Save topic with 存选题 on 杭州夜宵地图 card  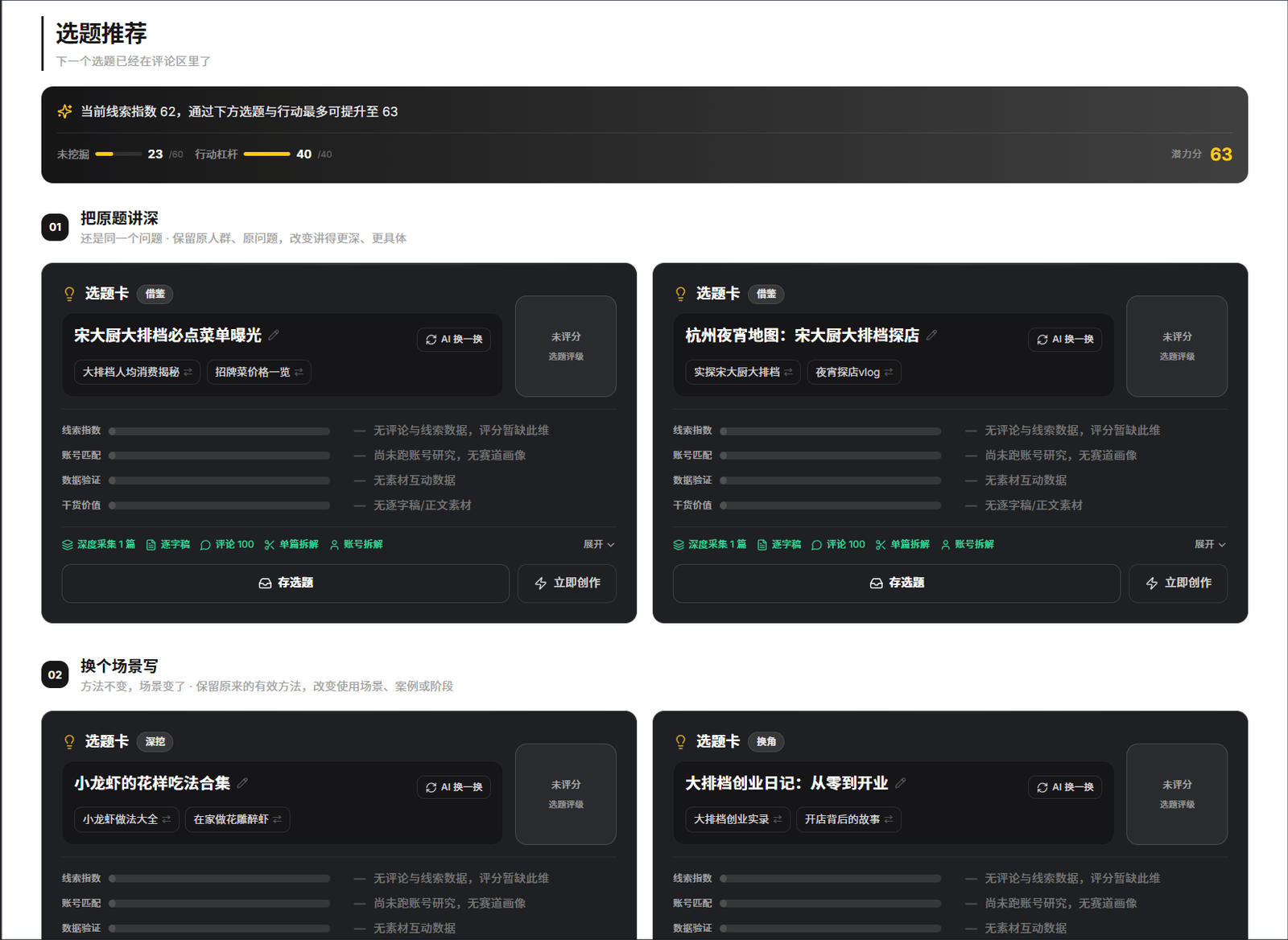[897, 583]
